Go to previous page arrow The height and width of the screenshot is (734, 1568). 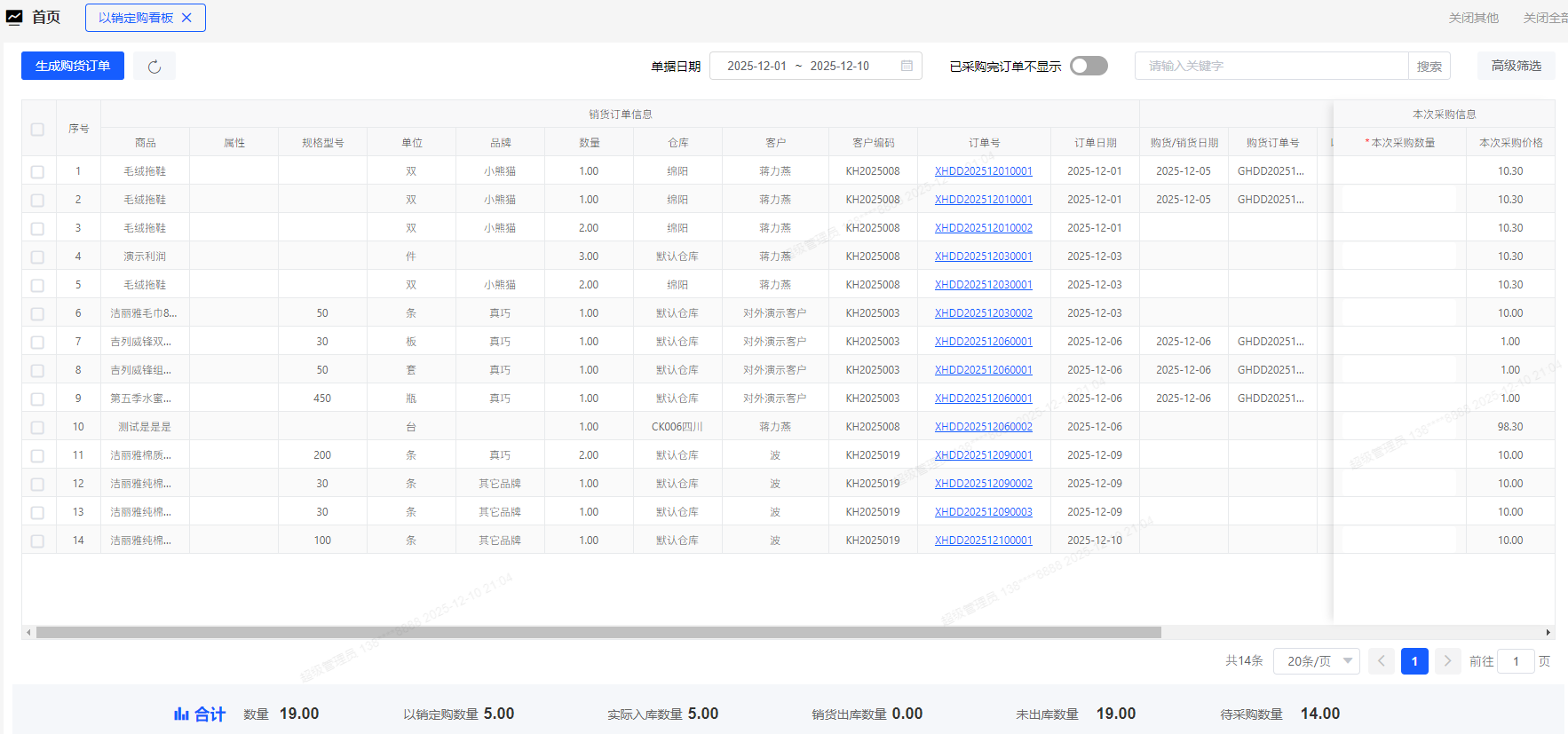tap(1382, 661)
